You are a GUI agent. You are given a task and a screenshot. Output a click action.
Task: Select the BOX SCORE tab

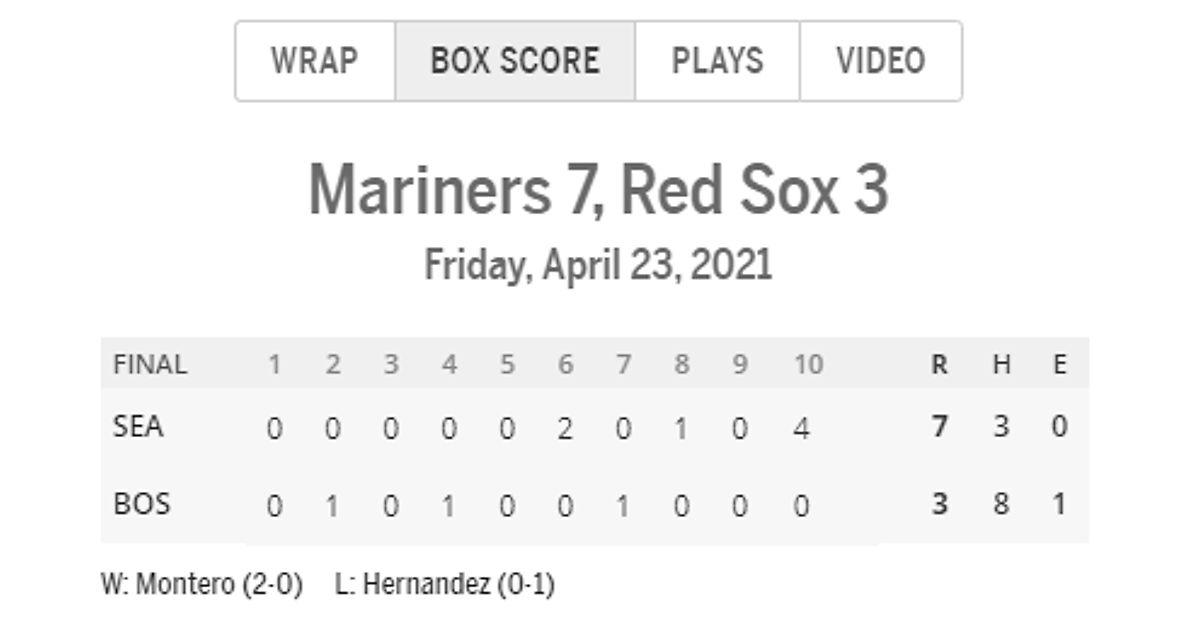[515, 61]
